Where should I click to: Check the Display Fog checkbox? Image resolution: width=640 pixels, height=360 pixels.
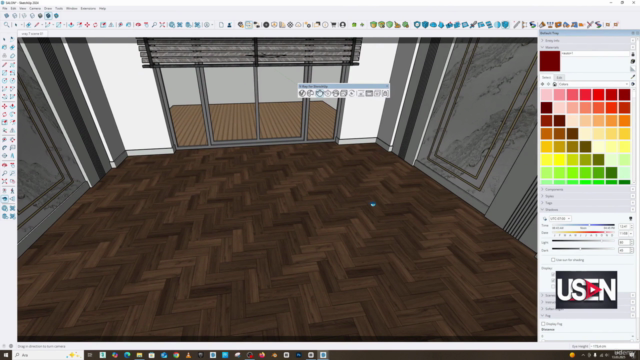click(543, 324)
